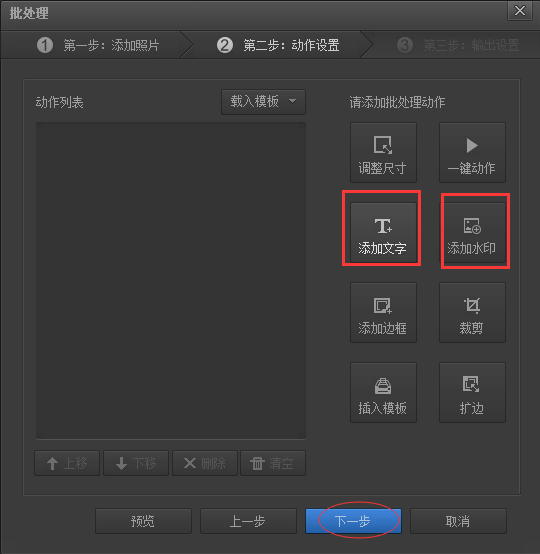The height and width of the screenshot is (554, 540).
Task: Cancel the dialog with 取消 button
Action: click(x=458, y=521)
